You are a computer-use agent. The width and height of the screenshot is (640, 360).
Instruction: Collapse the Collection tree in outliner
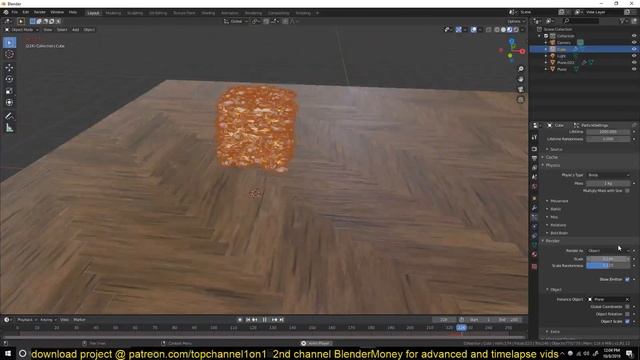click(x=540, y=36)
